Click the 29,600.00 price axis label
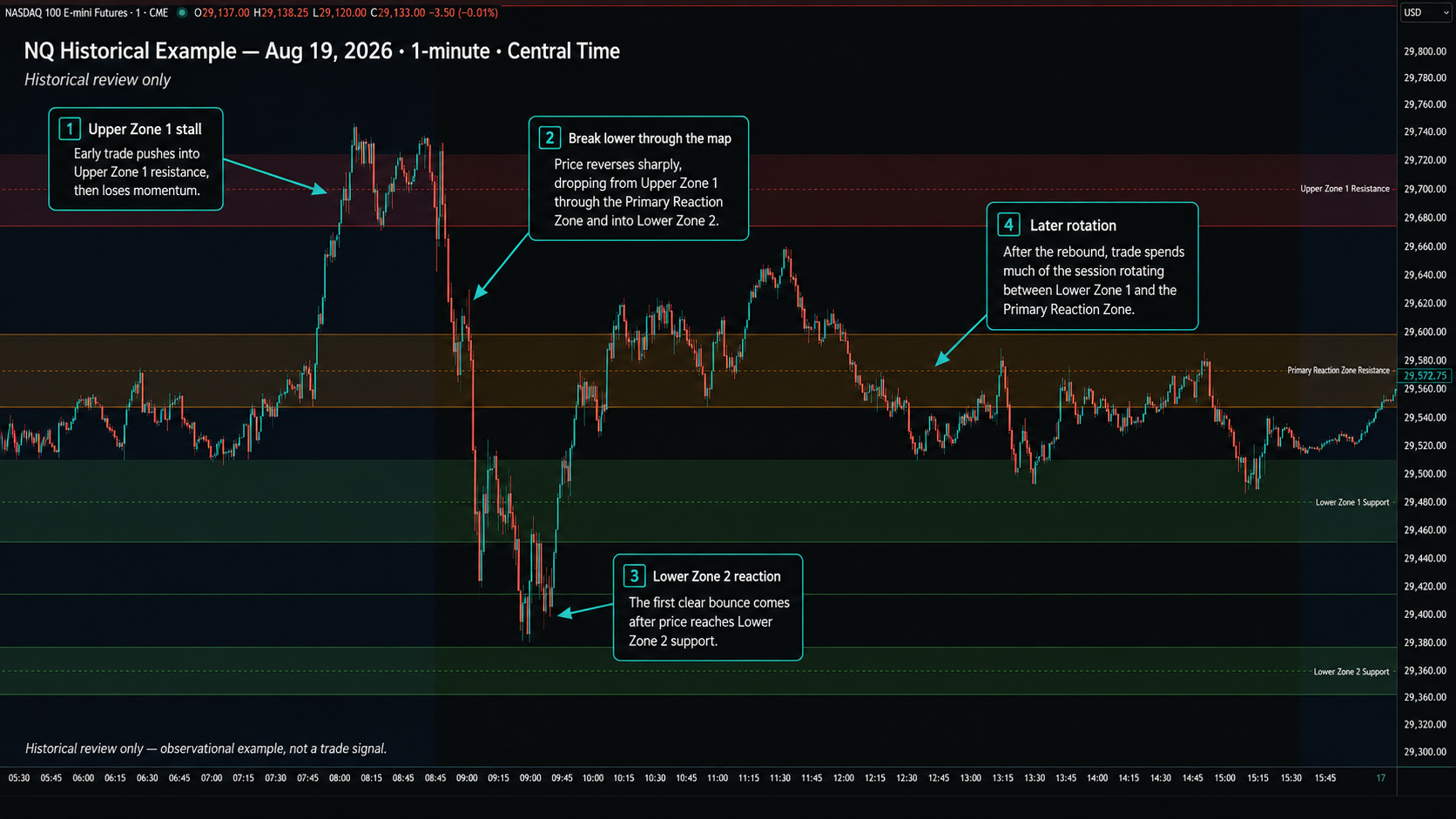Image resolution: width=1456 pixels, height=819 pixels. [x=1425, y=332]
